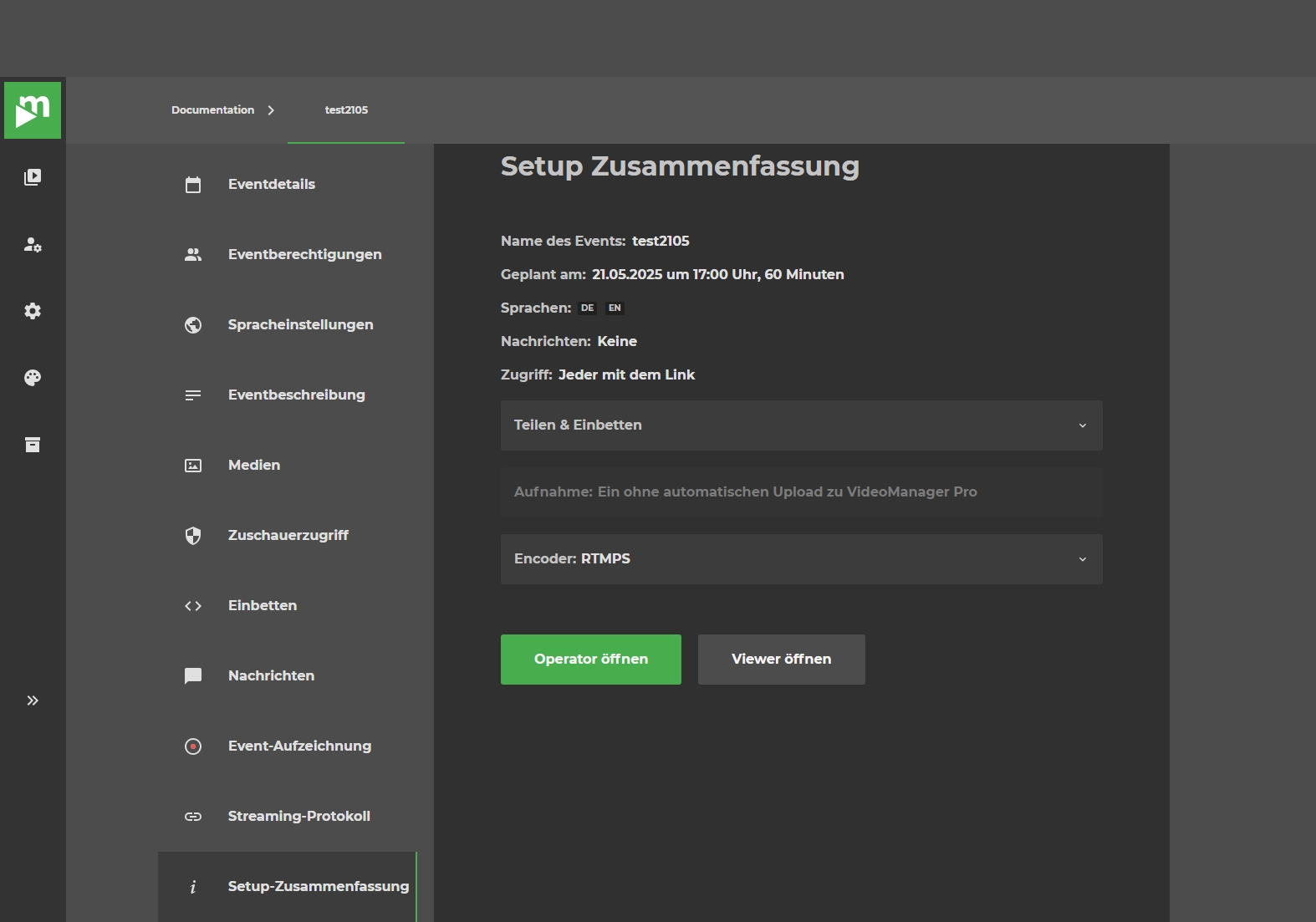Click the link icon beside Streaming-Protokoll

coord(193,817)
